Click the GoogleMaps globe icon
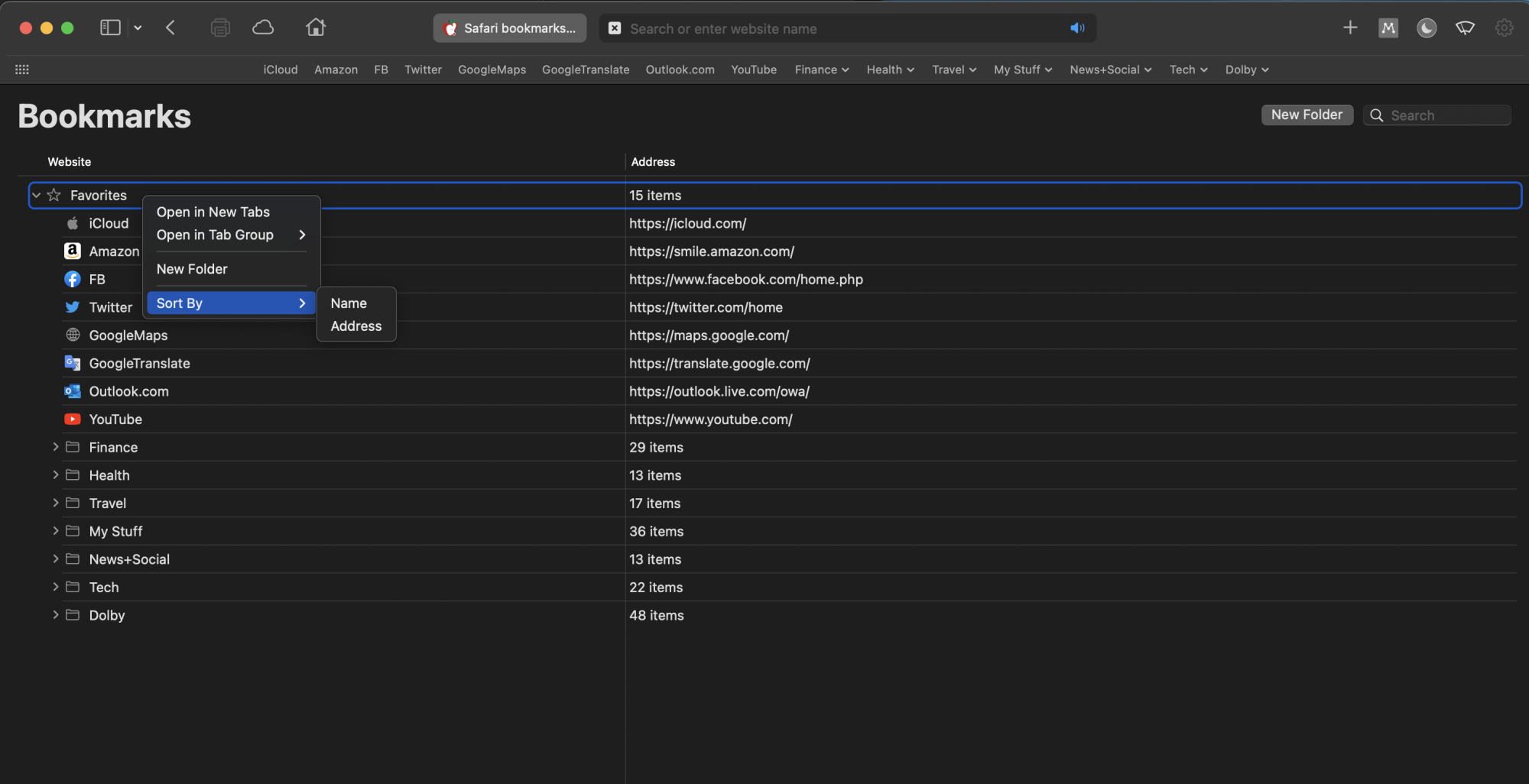The image size is (1529, 784). pyautogui.click(x=73, y=335)
